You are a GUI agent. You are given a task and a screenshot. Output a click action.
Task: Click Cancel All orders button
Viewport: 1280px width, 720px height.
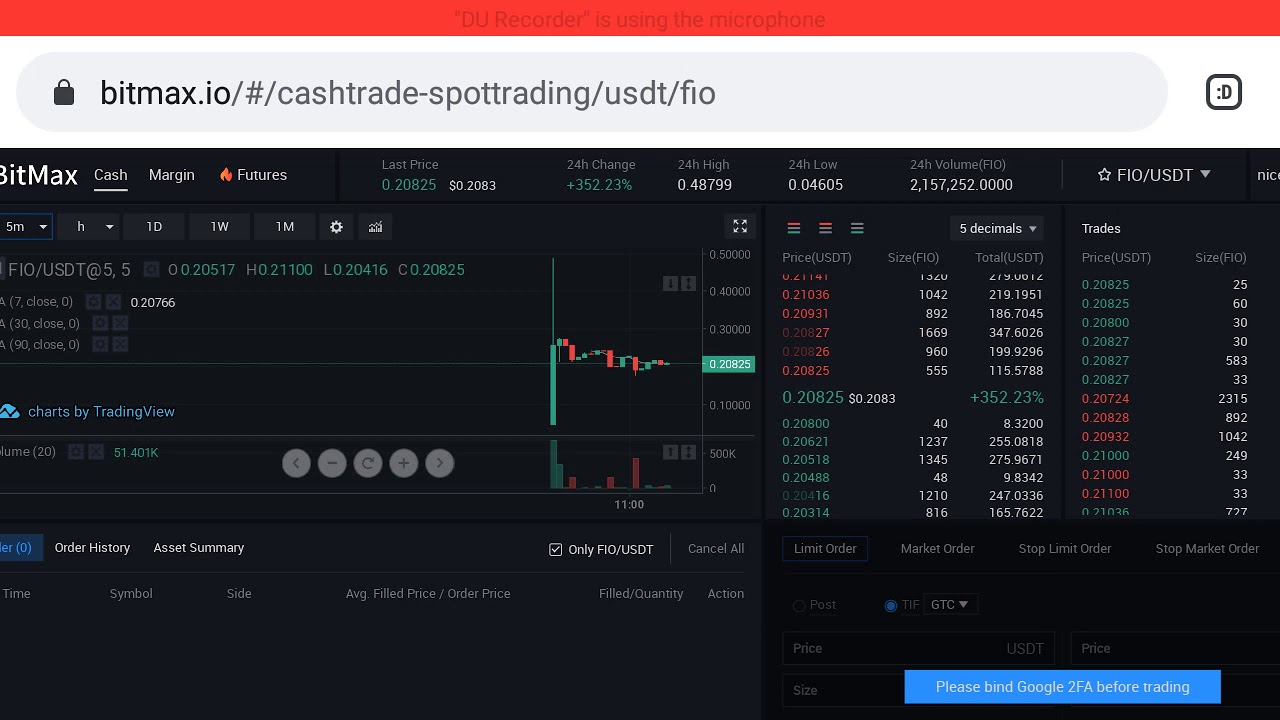tap(716, 549)
